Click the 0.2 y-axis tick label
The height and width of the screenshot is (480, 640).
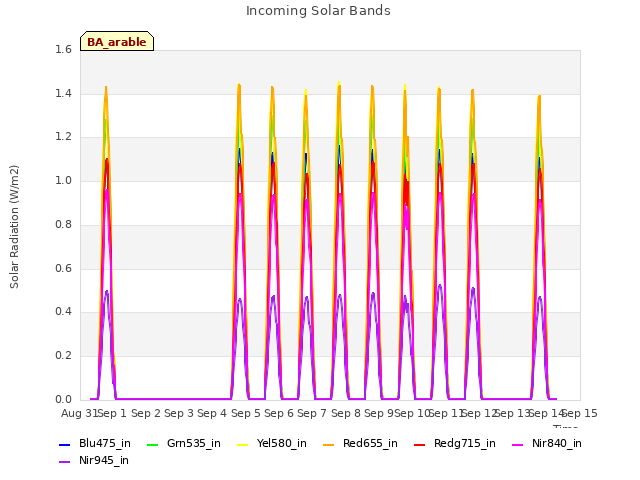tap(63, 356)
